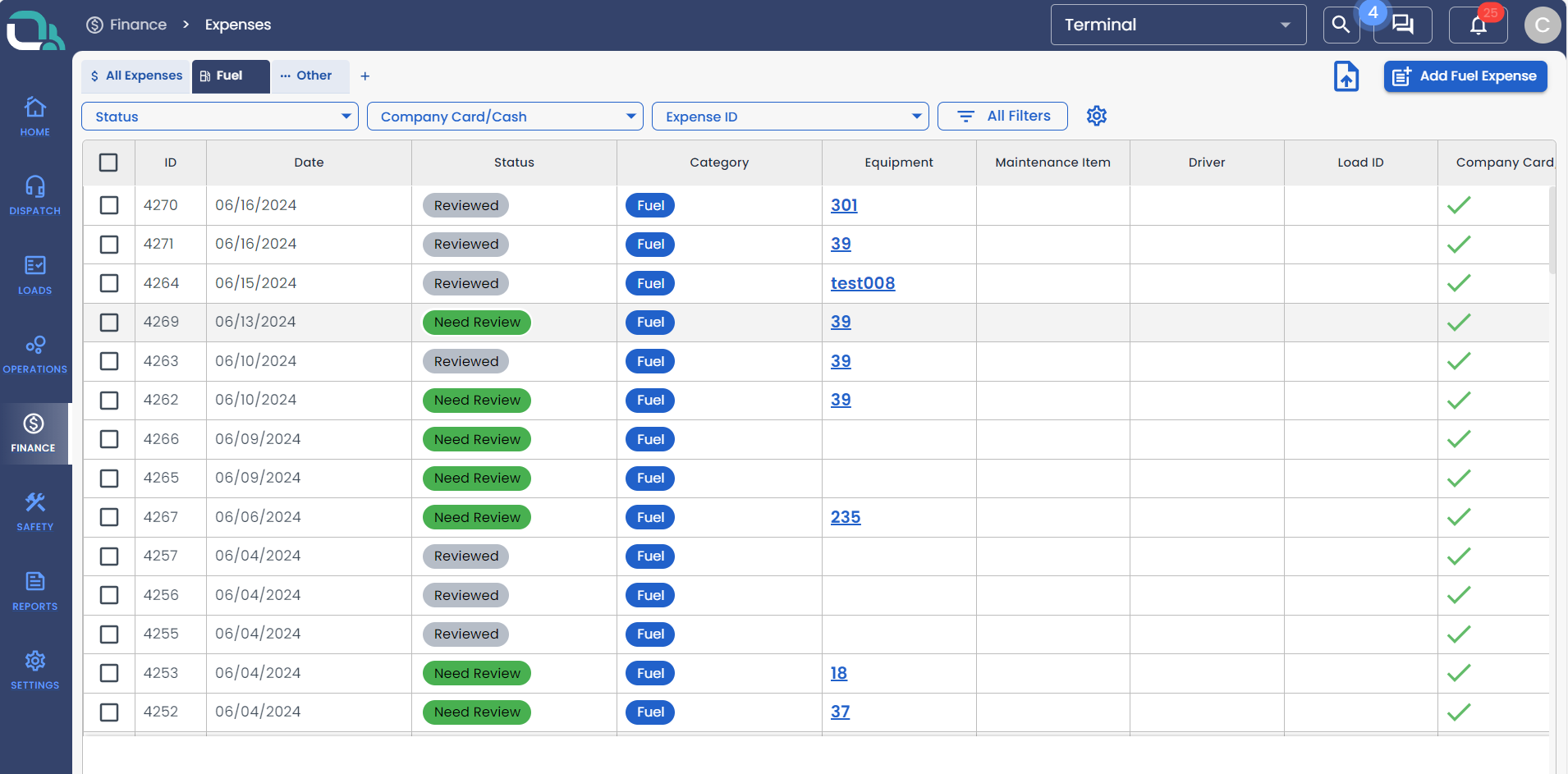Open the messages icon showing 4 unread

(x=1403, y=25)
